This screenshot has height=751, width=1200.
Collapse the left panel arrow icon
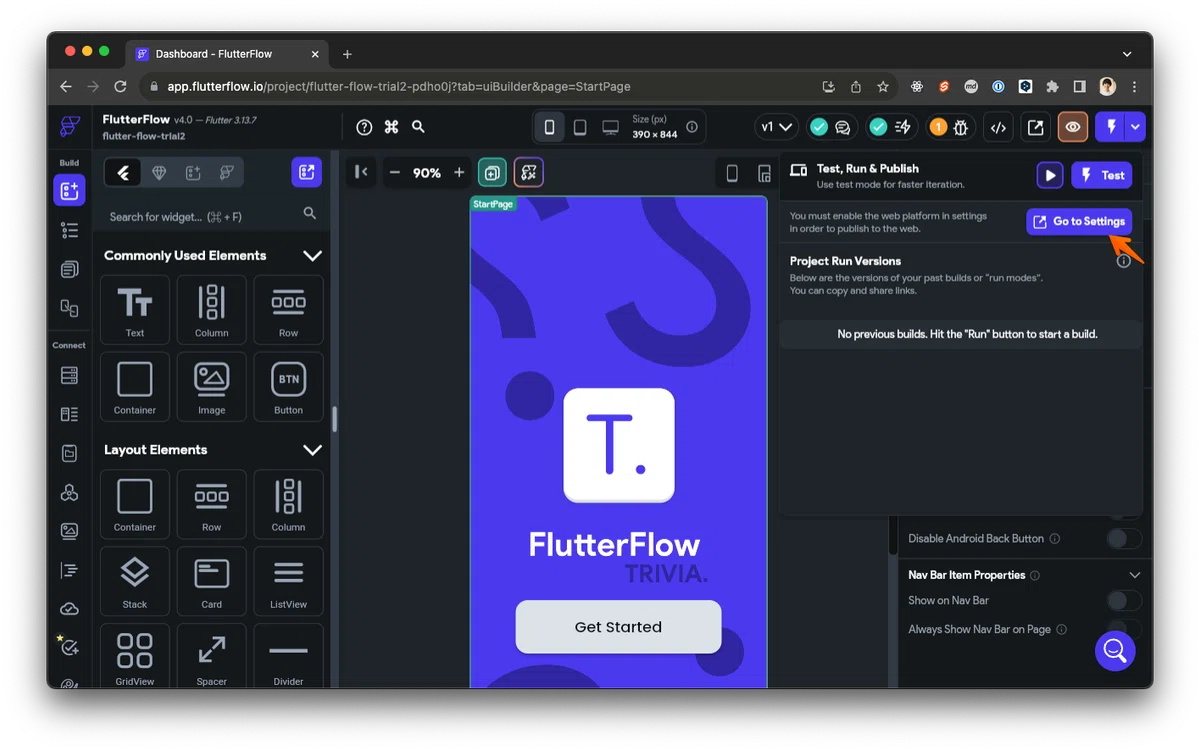coord(361,172)
